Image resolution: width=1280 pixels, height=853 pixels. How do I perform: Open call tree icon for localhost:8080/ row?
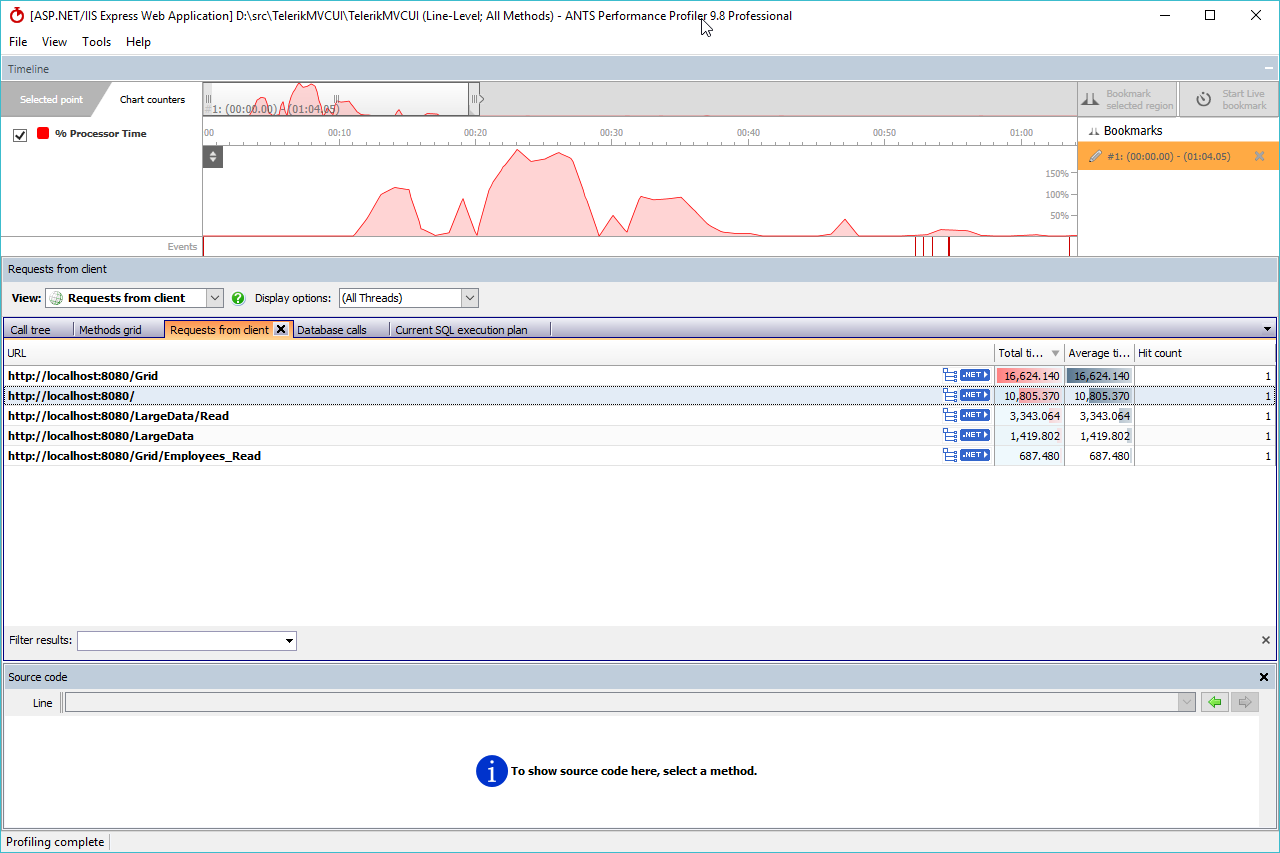click(x=950, y=395)
